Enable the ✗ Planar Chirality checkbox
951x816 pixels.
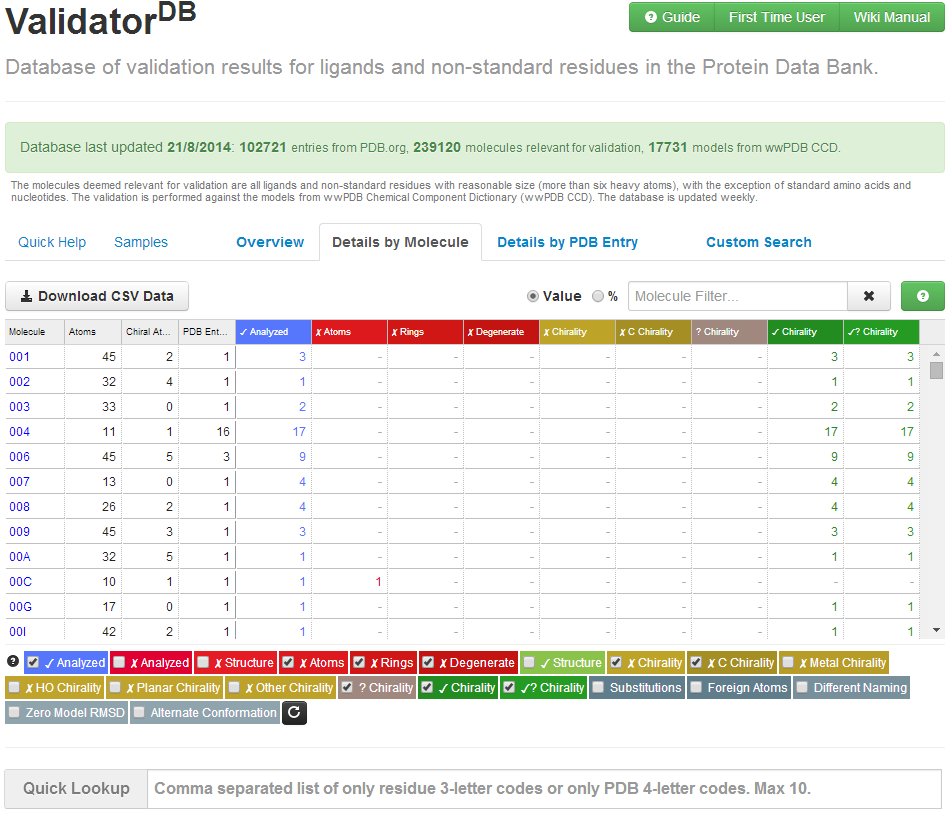click(x=115, y=687)
